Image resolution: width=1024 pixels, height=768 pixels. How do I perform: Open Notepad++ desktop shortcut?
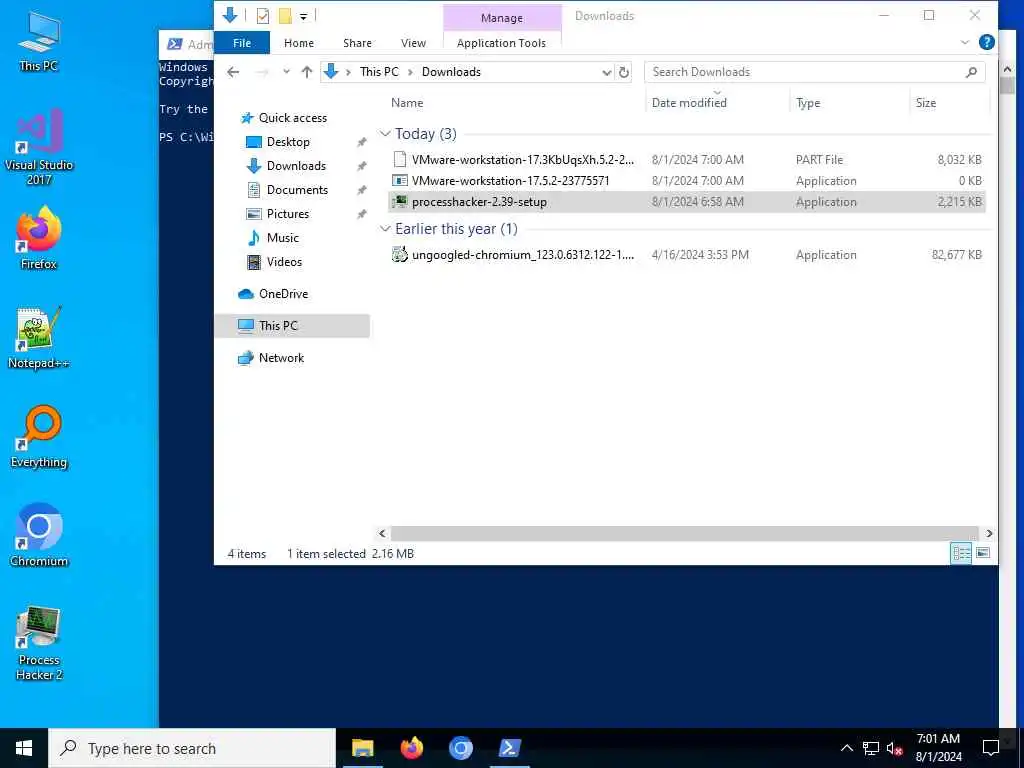pyautogui.click(x=39, y=338)
